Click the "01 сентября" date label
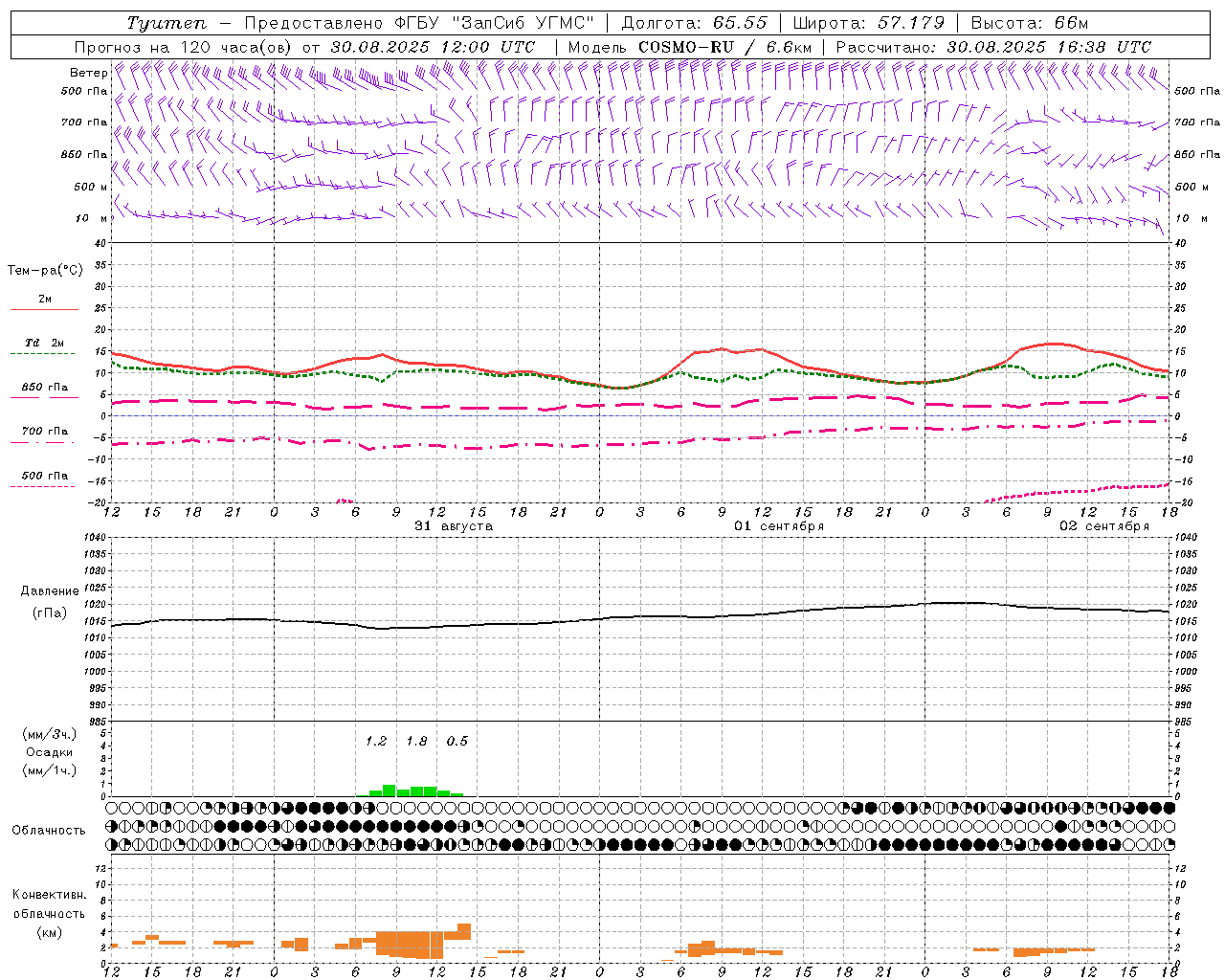Image resolution: width=1225 pixels, height=980 pixels. (779, 526)
